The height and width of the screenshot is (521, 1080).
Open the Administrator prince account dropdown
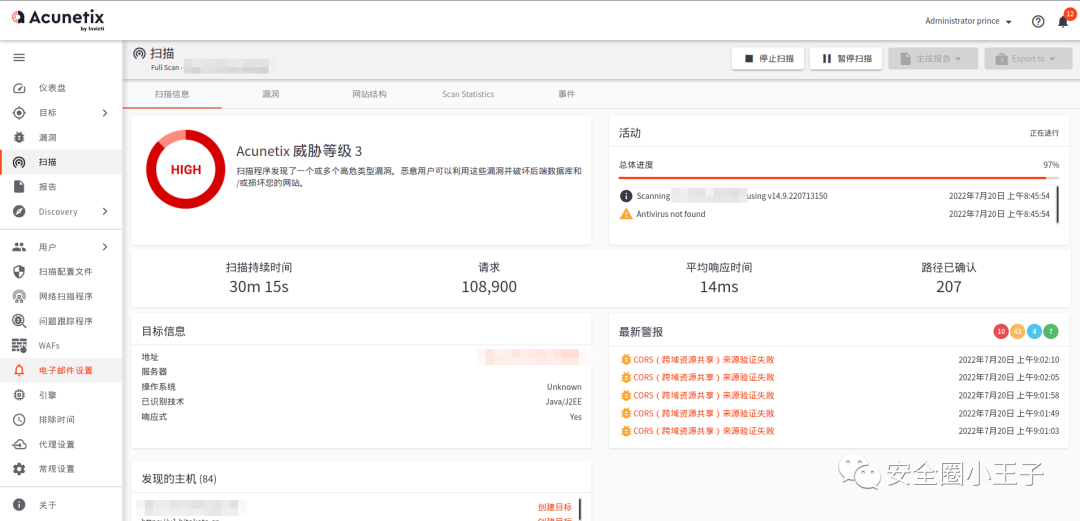[x=968, y=21]
